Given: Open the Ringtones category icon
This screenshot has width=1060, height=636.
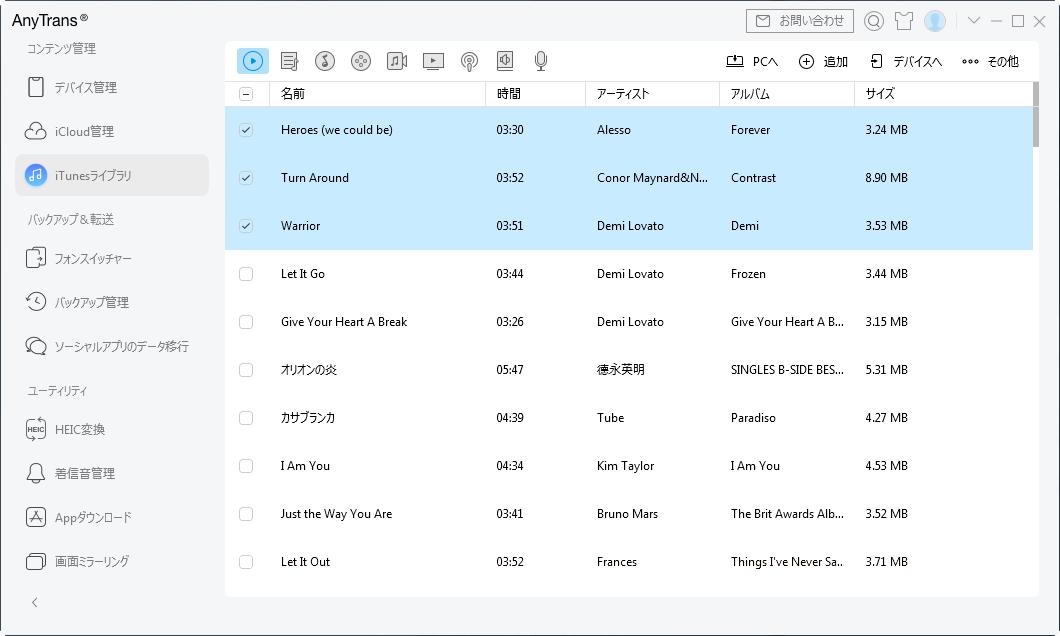Looking at the screenshot, I should point(325,62).
